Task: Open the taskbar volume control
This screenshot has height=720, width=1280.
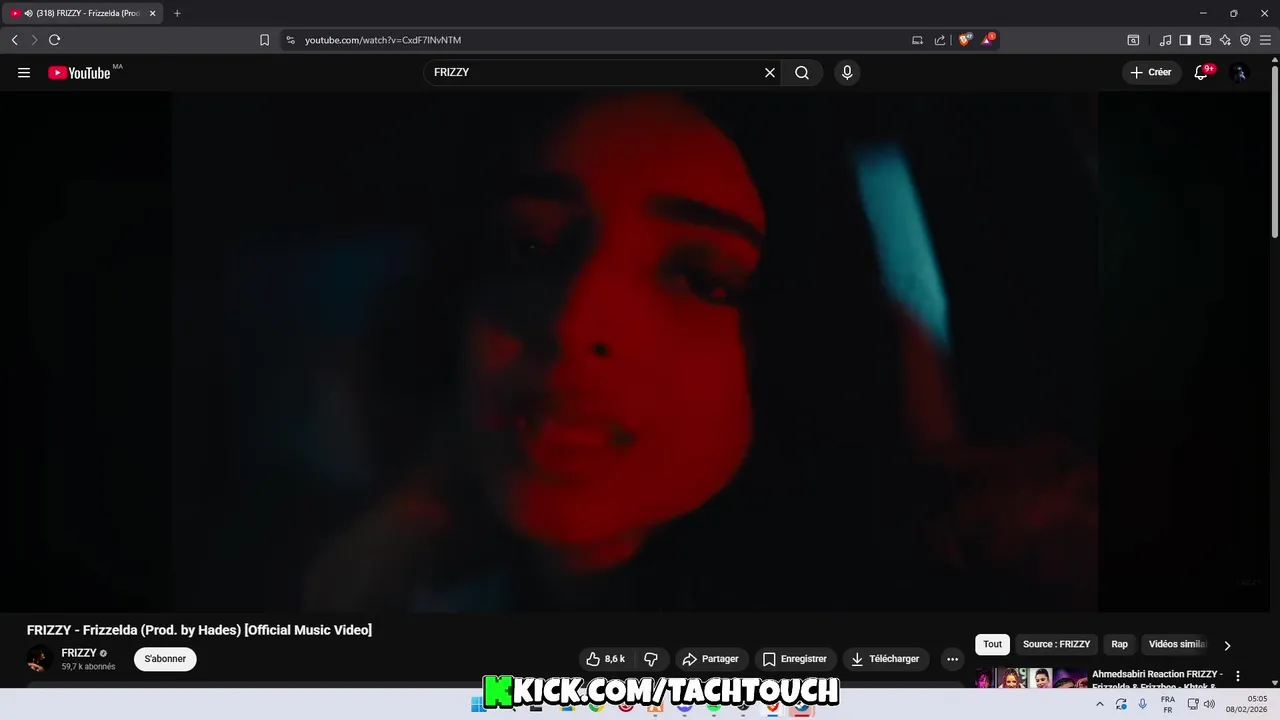Action: click(1210, 704)
